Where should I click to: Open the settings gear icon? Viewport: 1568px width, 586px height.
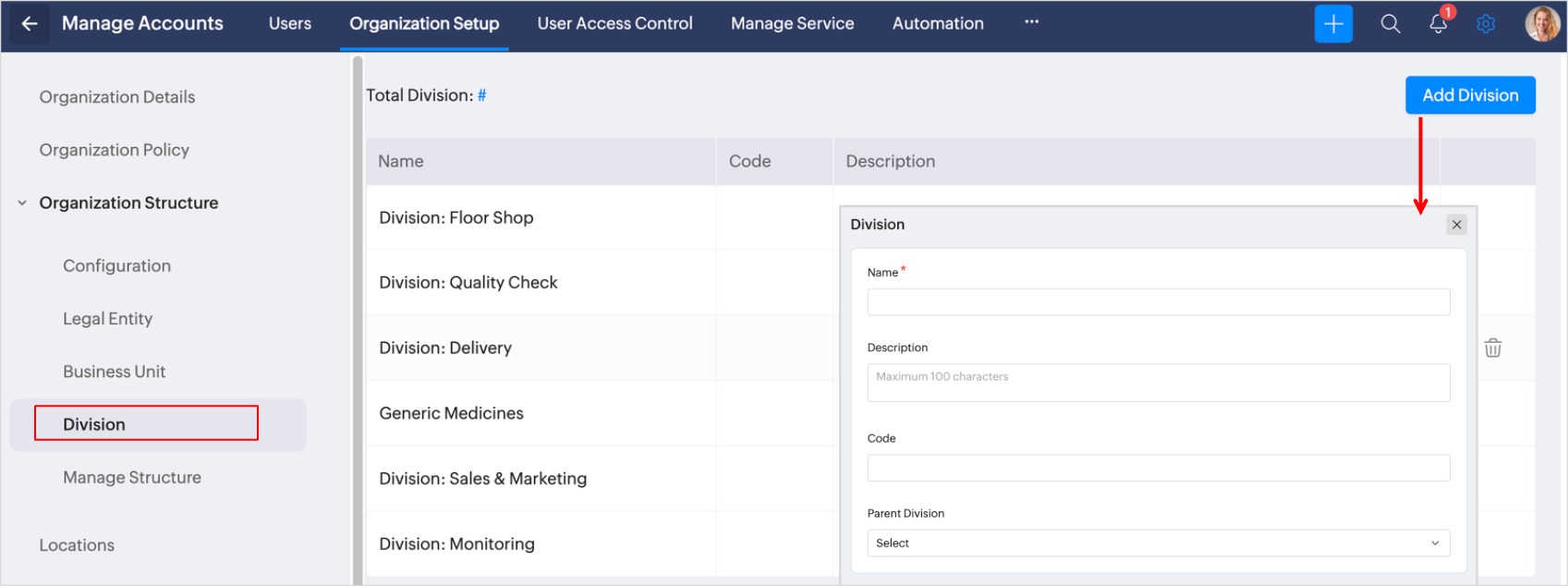click(x=1485, y=24)
